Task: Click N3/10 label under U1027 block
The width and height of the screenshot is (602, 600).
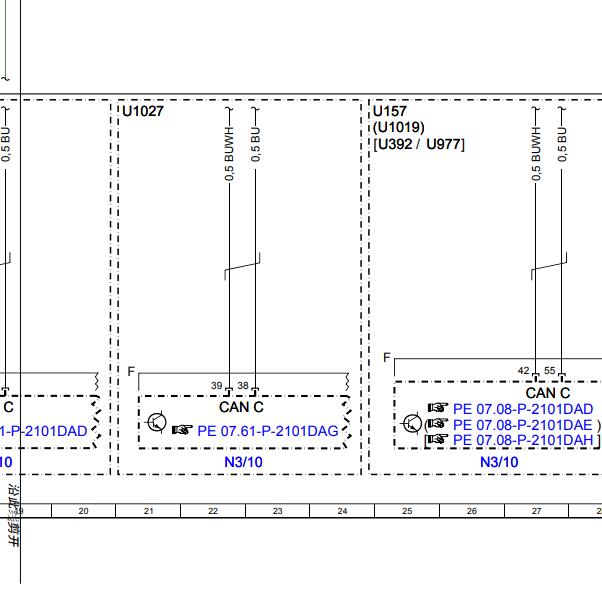Action: [243, 462]
